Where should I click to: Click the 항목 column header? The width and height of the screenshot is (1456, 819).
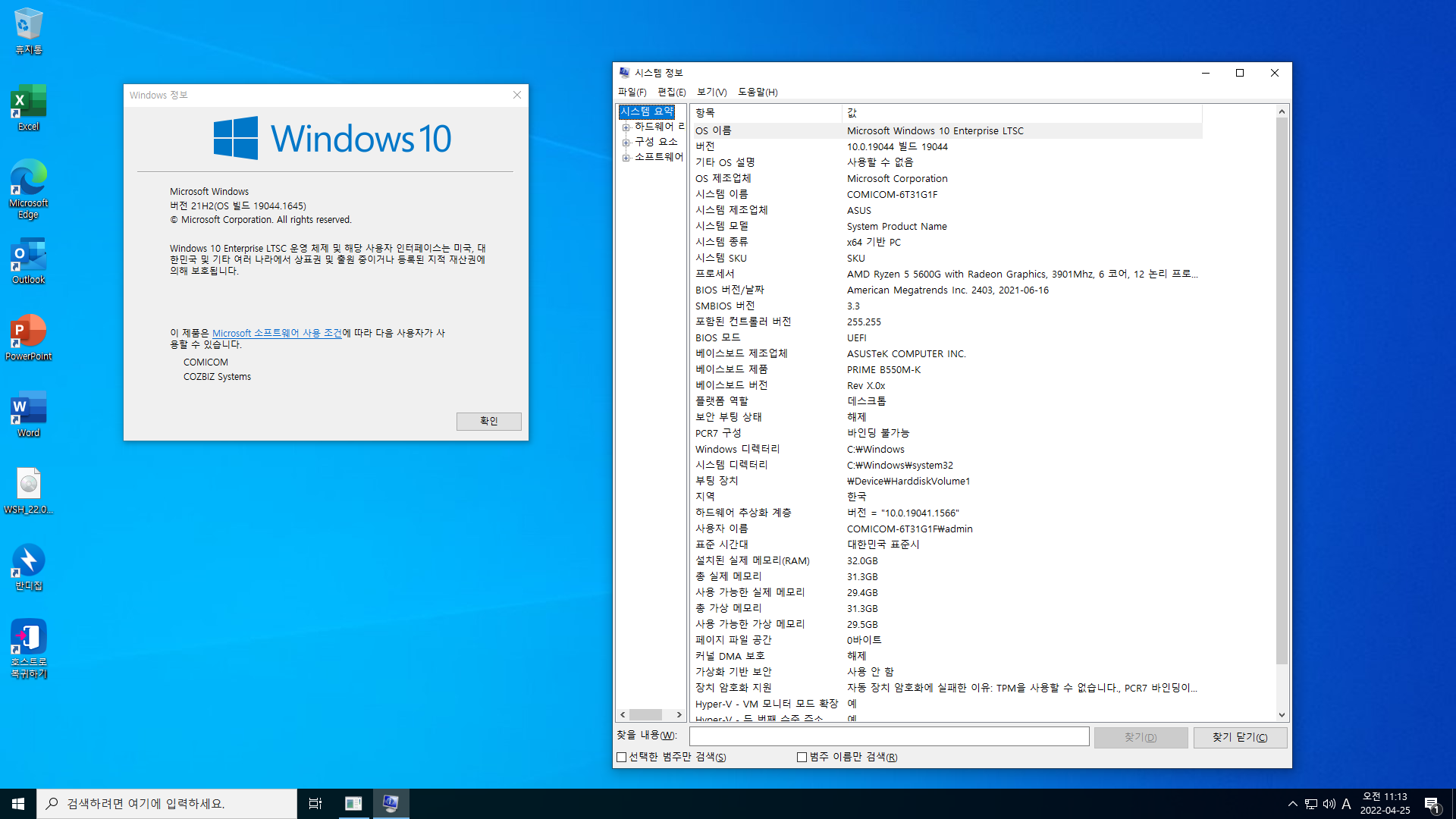[766, 113]
